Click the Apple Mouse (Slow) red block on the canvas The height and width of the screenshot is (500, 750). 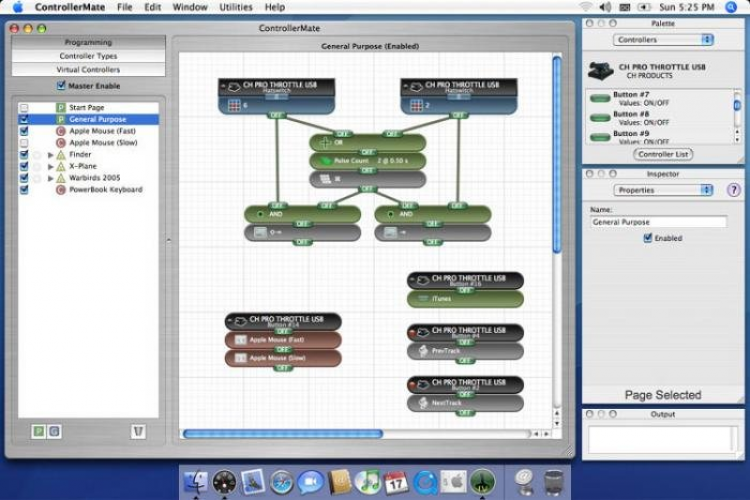coord(283,358)
